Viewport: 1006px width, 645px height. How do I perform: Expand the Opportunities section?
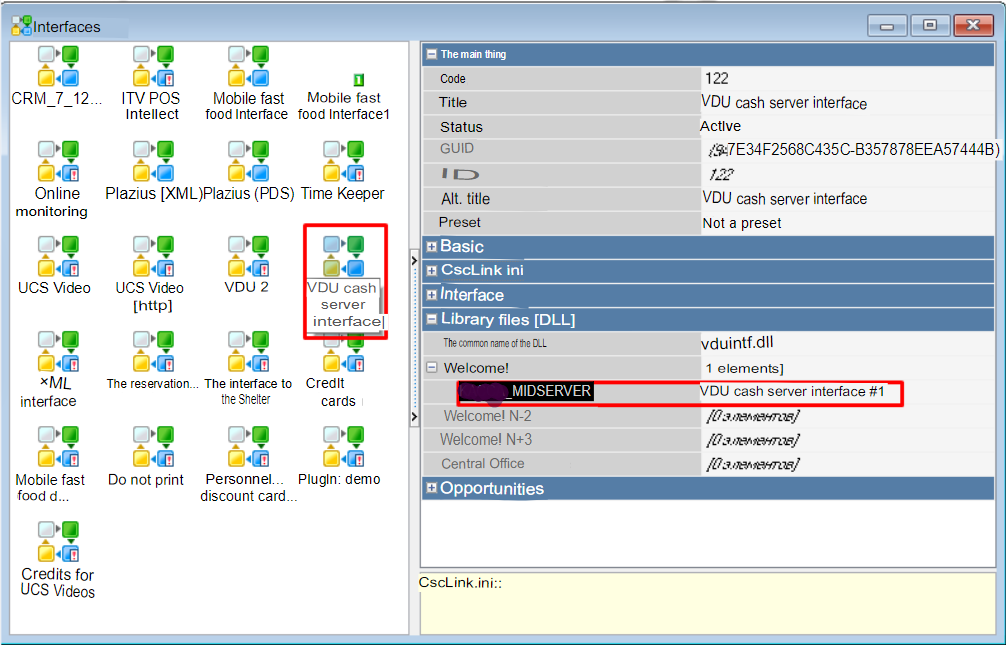(431, 489)
